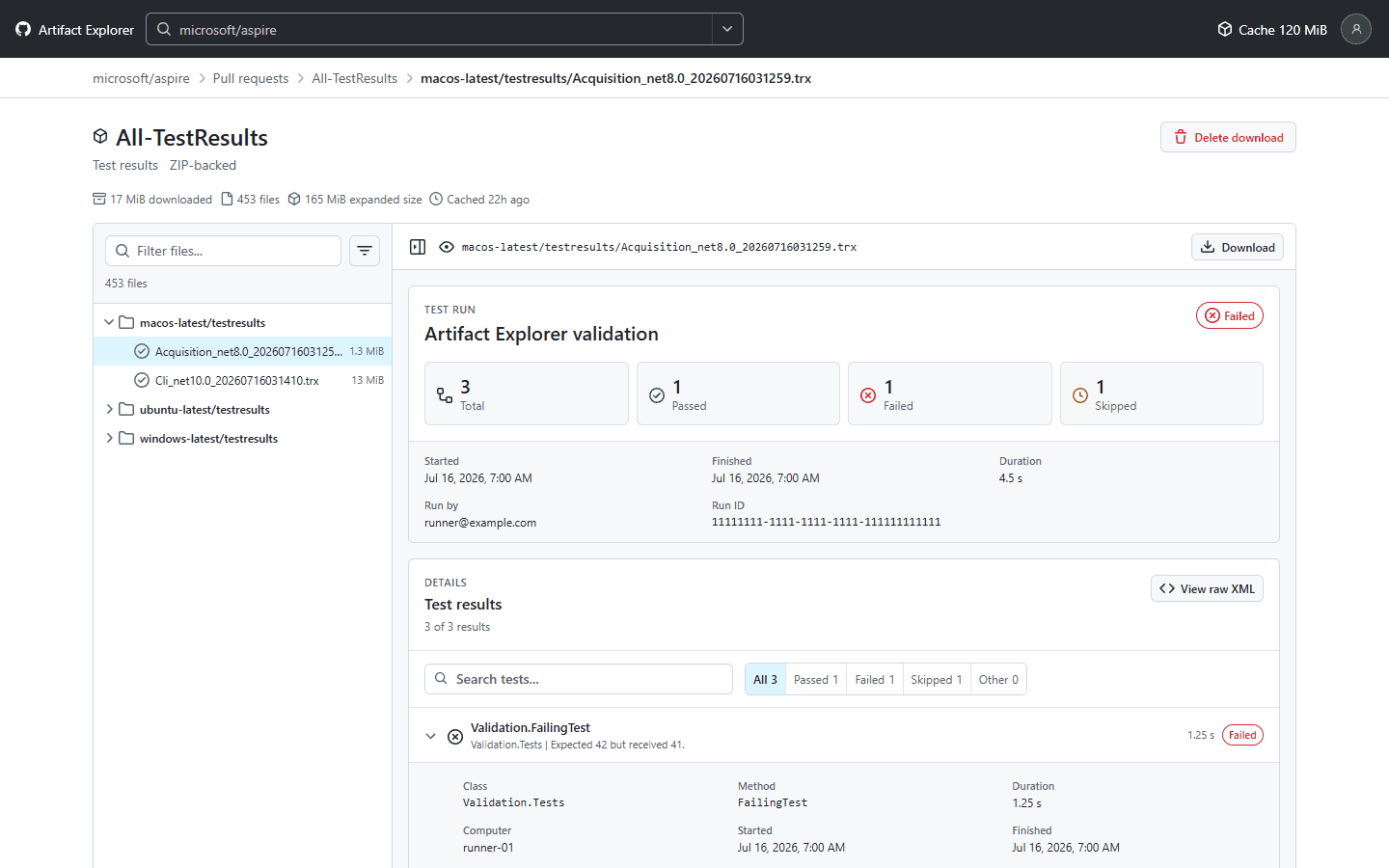
Task: Click the Filter files input
Action: coord(223,251)
